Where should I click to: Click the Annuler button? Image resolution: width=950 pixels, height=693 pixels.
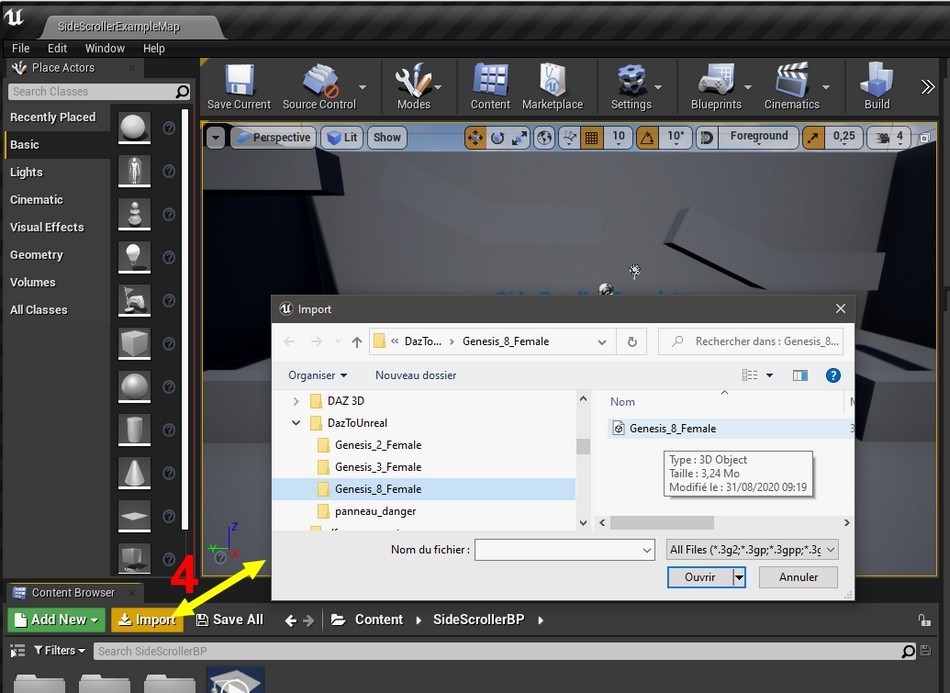click(x=798, y=577)
